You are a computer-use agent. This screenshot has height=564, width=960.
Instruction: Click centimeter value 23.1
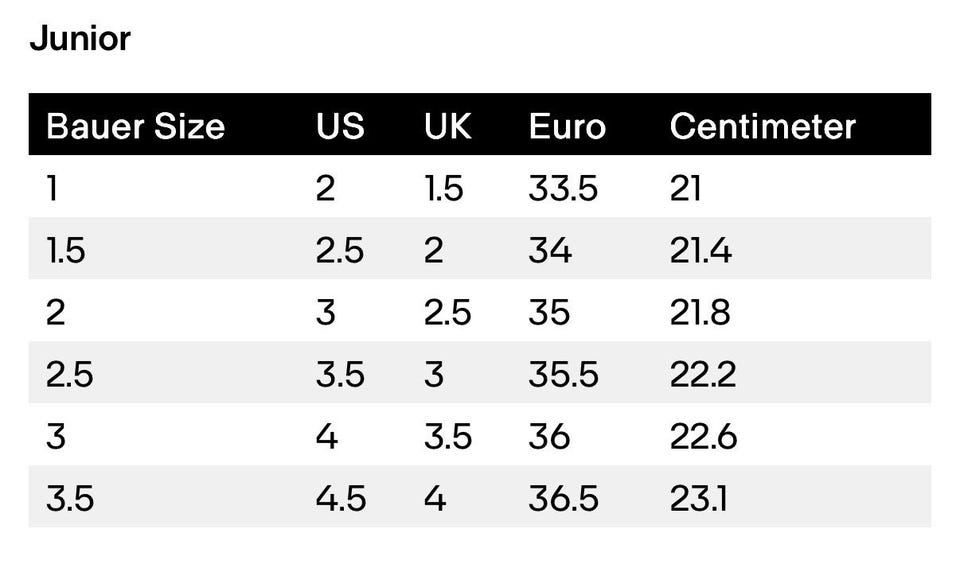[x=699, y=498]
